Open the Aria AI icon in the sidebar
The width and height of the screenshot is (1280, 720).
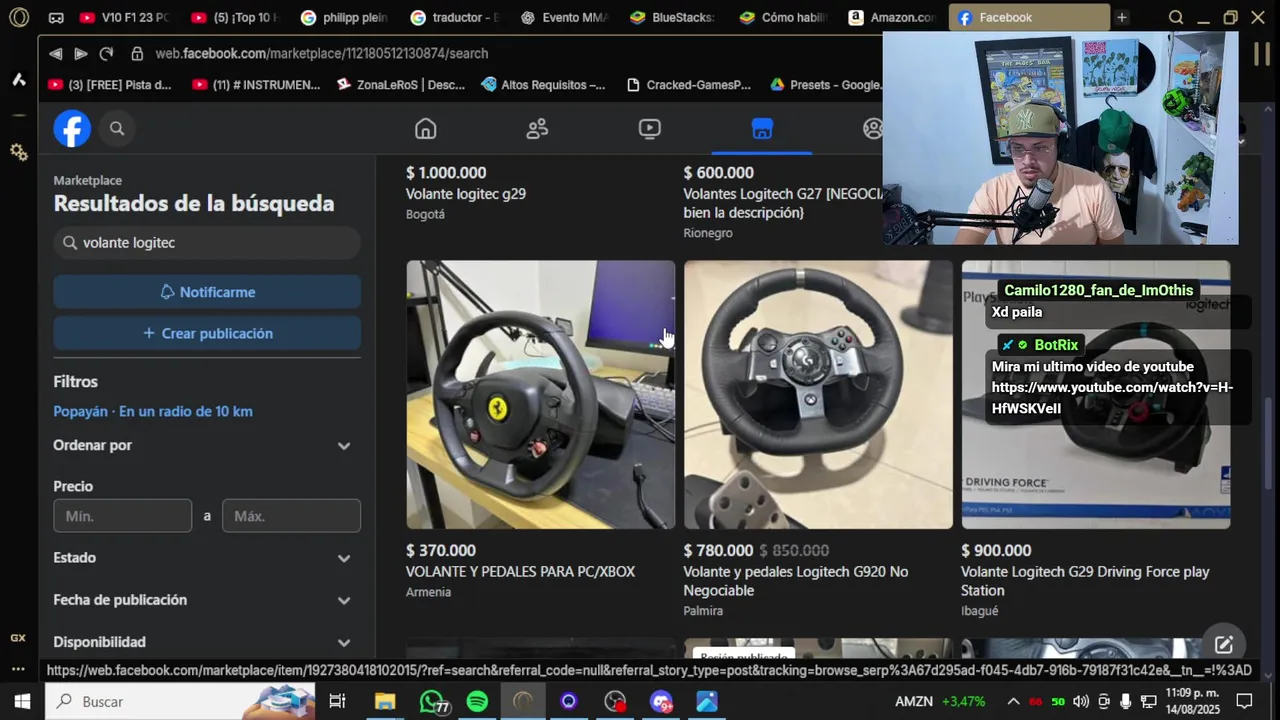tap(19, 80)
